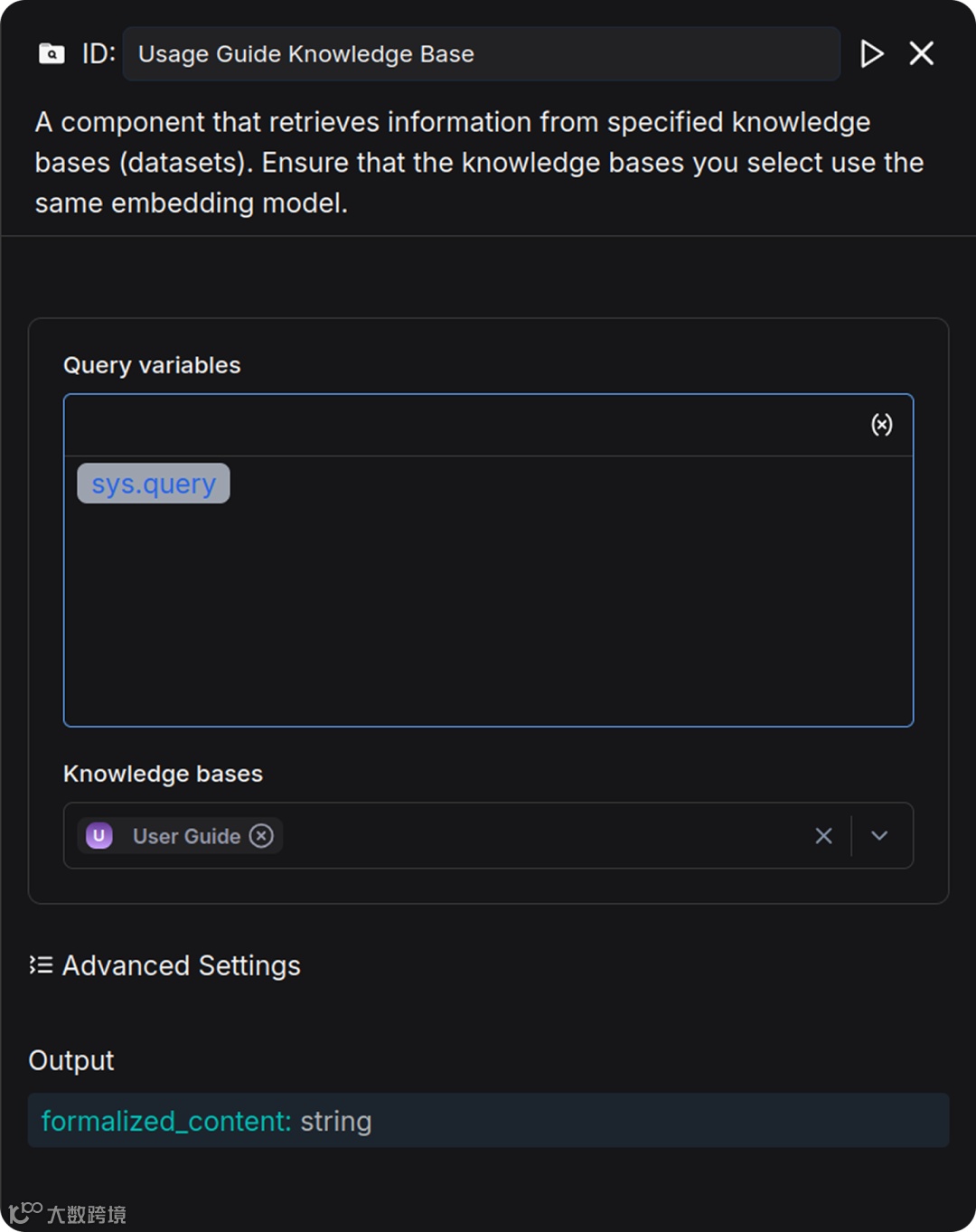Select the sys.query variable tag
Image resolution: width=976 pixels, height=1232 pixels.
coord(154,484)
